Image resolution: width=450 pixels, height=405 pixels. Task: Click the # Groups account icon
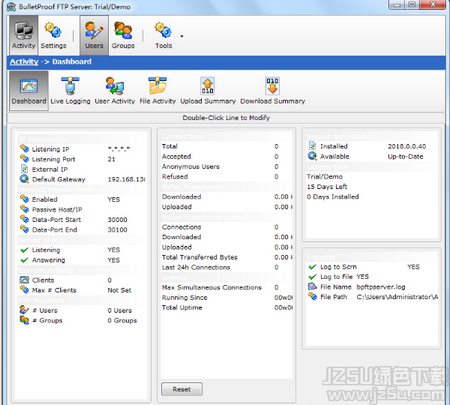[24, 320]
